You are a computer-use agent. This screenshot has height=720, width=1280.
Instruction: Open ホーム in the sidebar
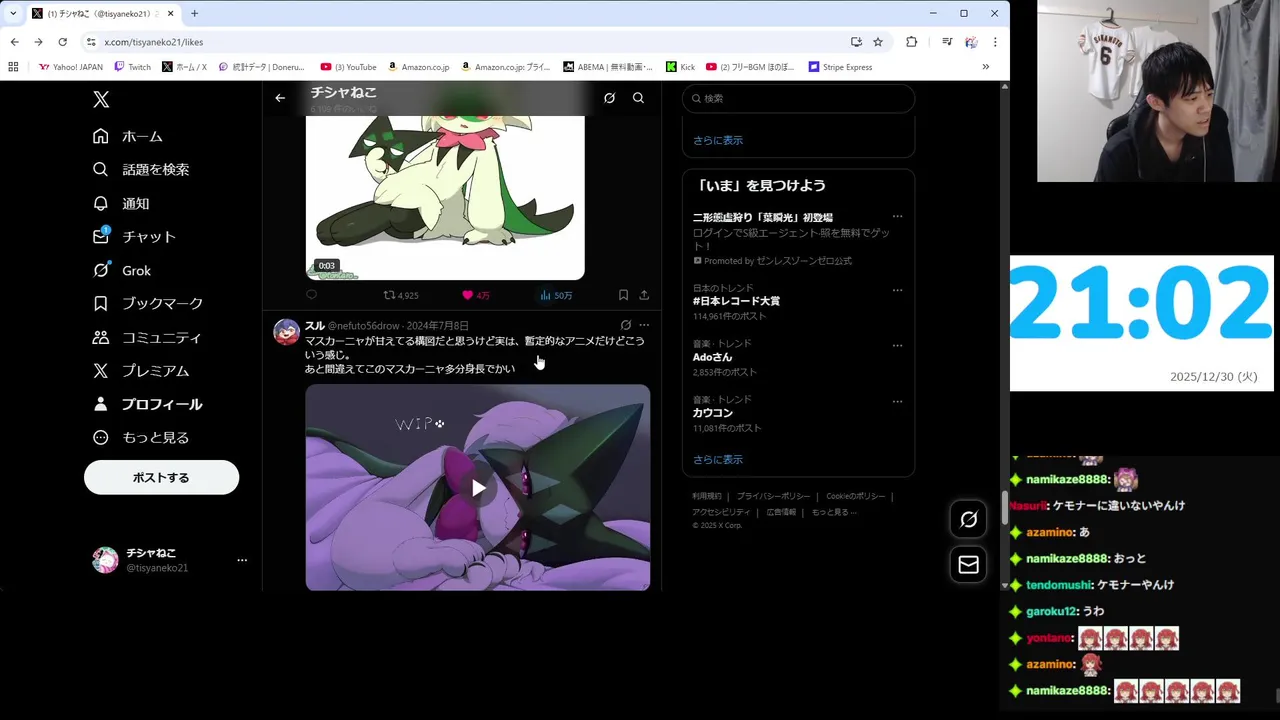point(127,136)
